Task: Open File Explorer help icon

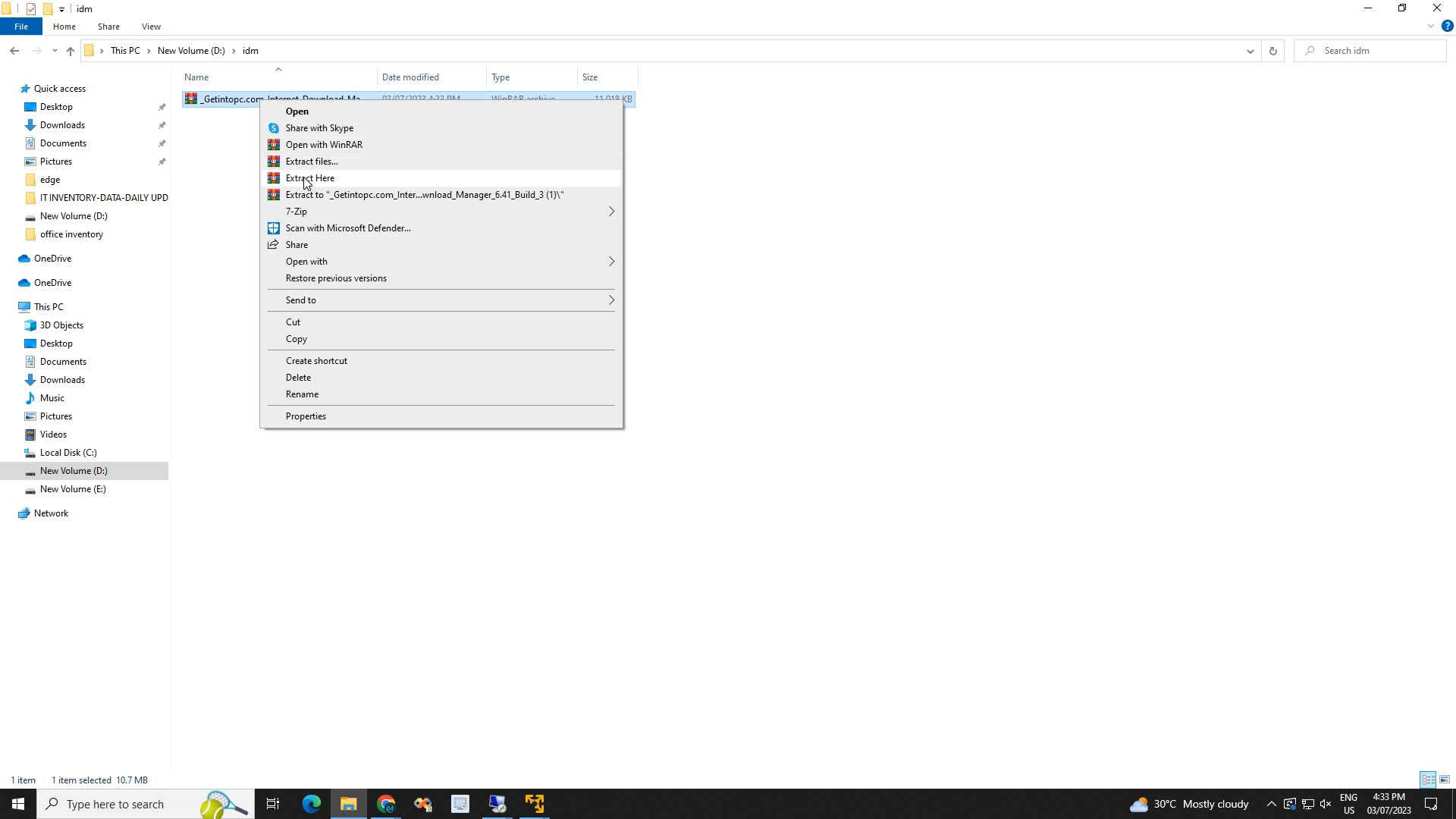Action: pyautogui.click(x=1447, y=26)
